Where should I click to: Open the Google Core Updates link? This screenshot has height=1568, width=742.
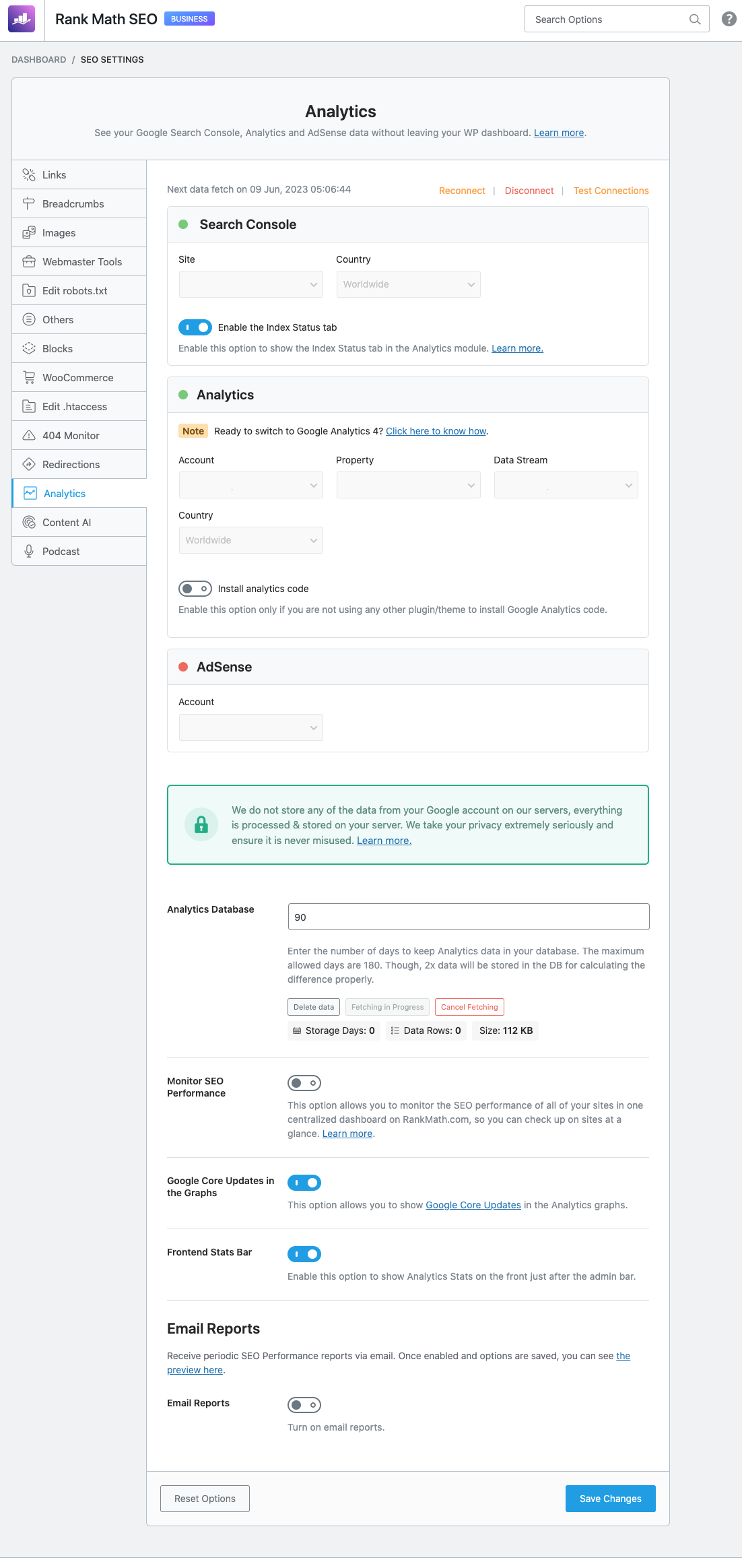(473, 1205)
